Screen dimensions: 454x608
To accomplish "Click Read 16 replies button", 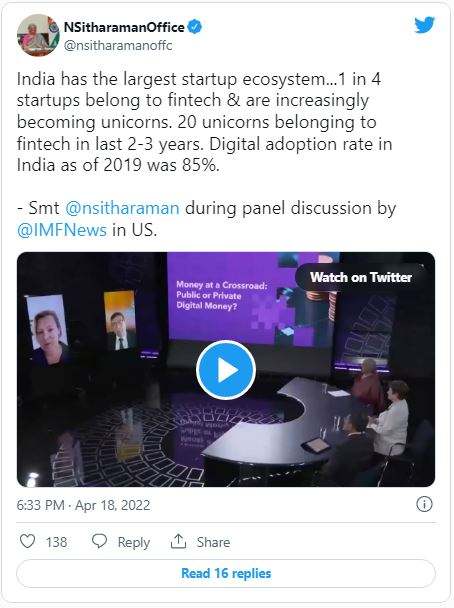I will click(226, 573).
